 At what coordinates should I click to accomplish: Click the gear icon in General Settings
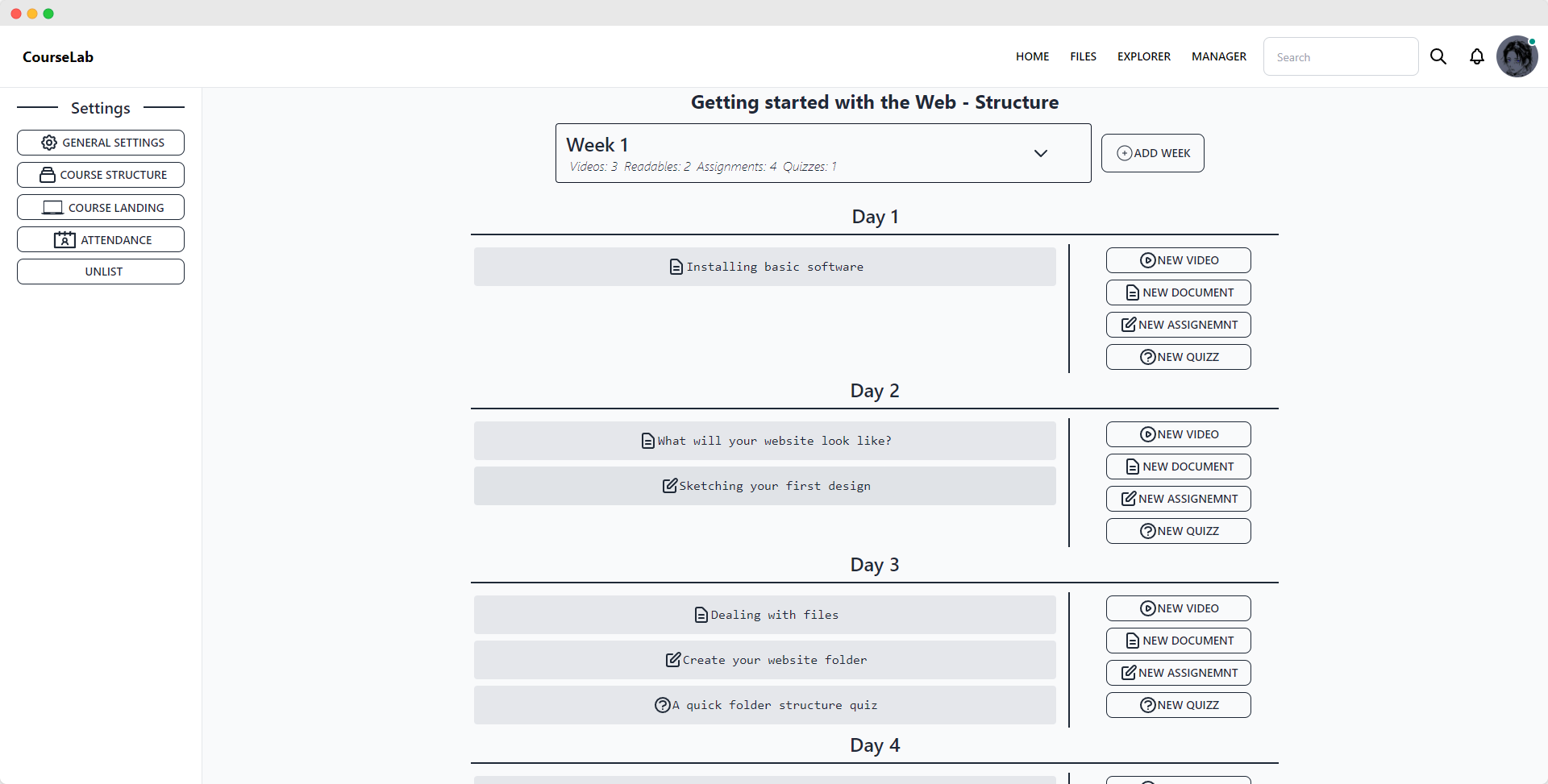49,143
